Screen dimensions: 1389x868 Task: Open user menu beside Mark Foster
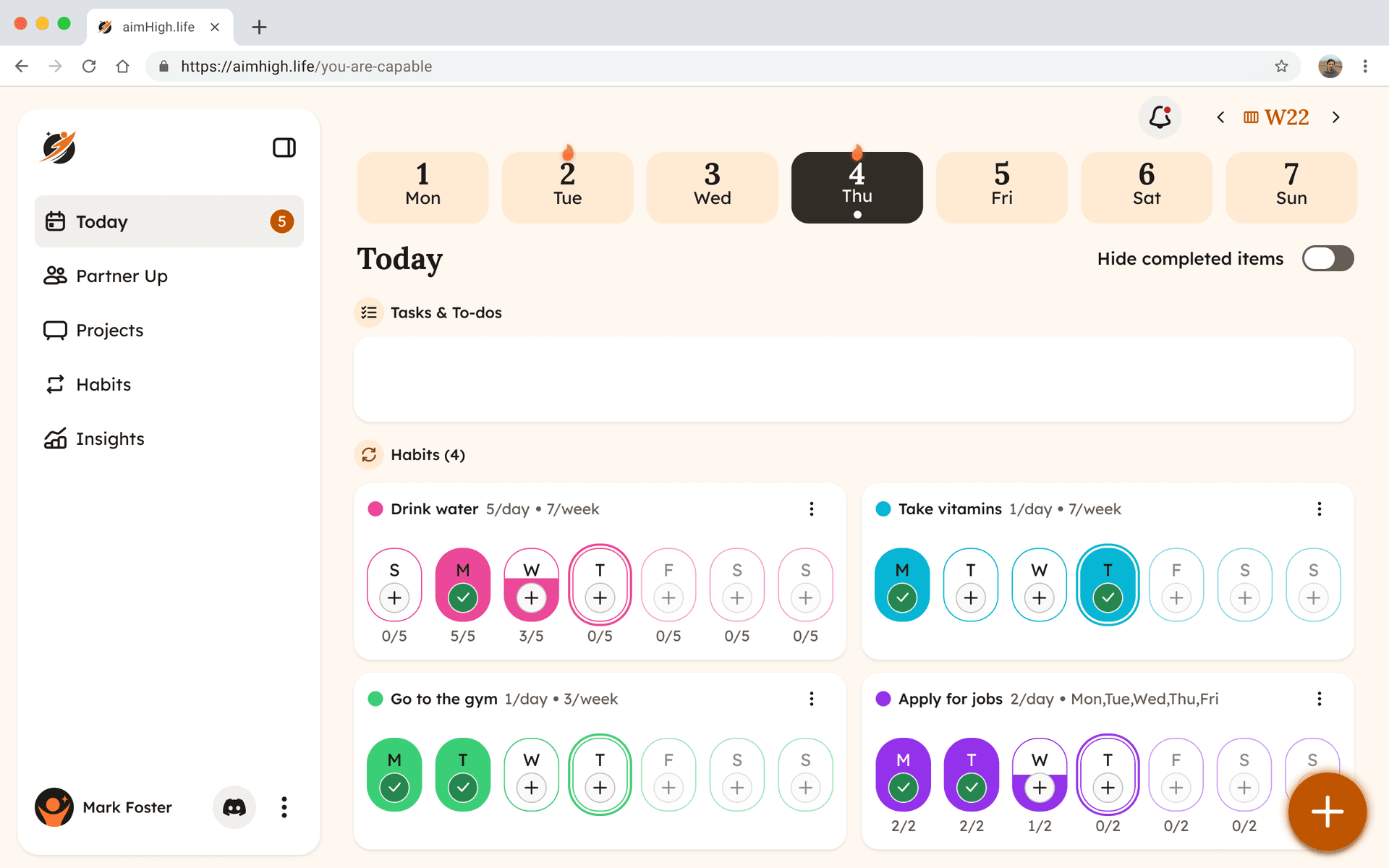(284, 807)
